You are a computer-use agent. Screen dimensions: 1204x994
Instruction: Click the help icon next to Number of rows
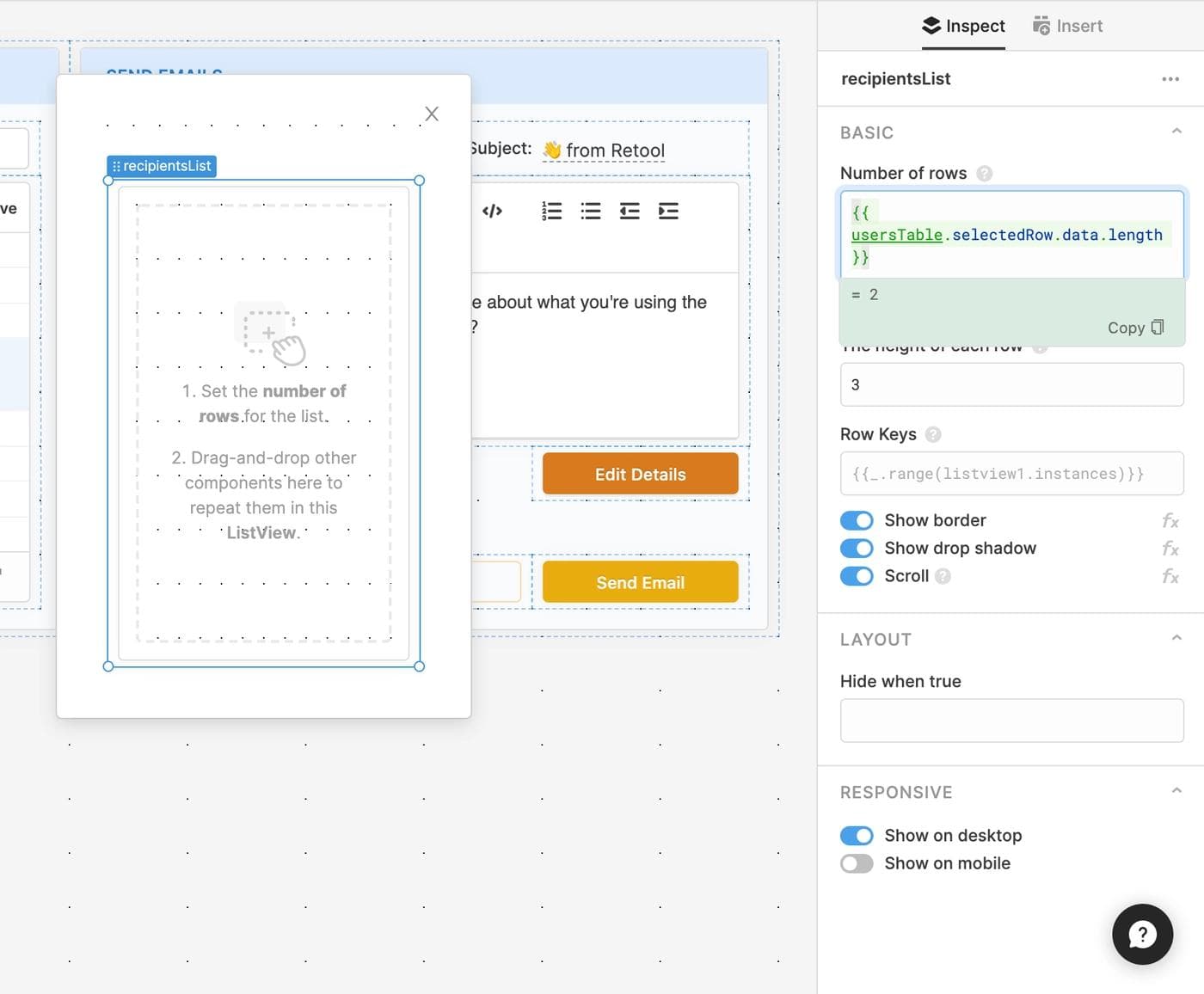coord(985,174)
